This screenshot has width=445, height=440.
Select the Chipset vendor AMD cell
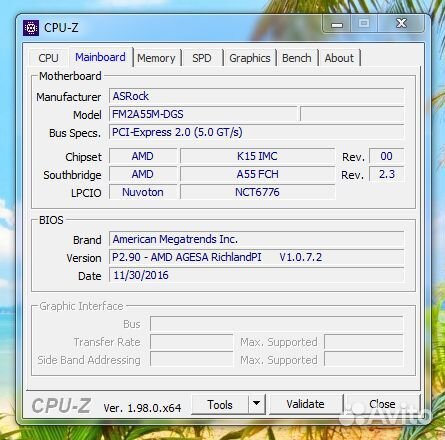click(143, 156)
